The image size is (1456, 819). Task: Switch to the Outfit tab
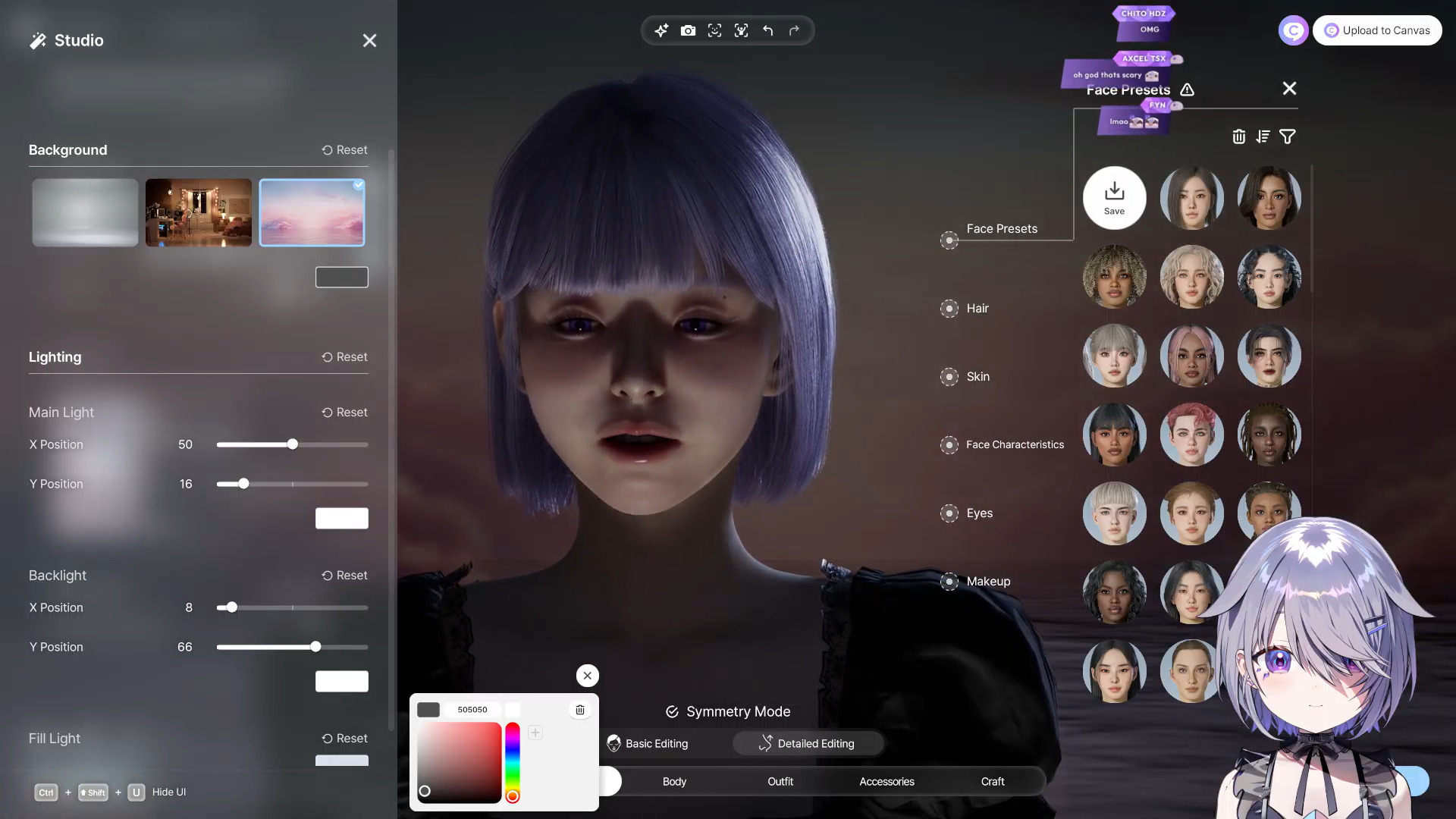pyautogui.click(x=780, y=781)
